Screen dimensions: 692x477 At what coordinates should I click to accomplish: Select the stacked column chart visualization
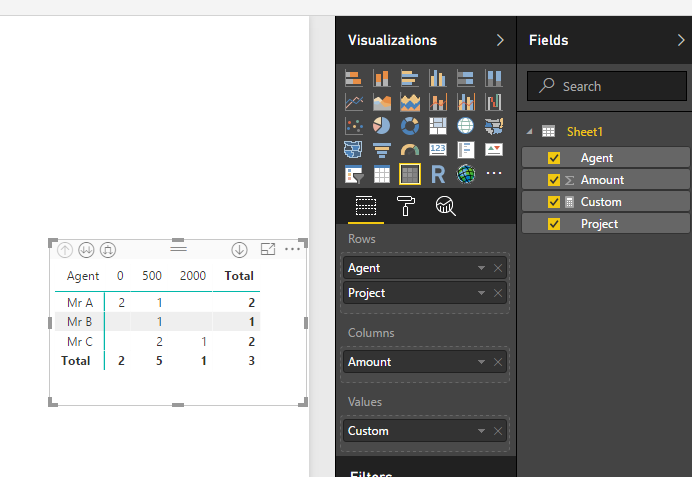tap(382, 79)
